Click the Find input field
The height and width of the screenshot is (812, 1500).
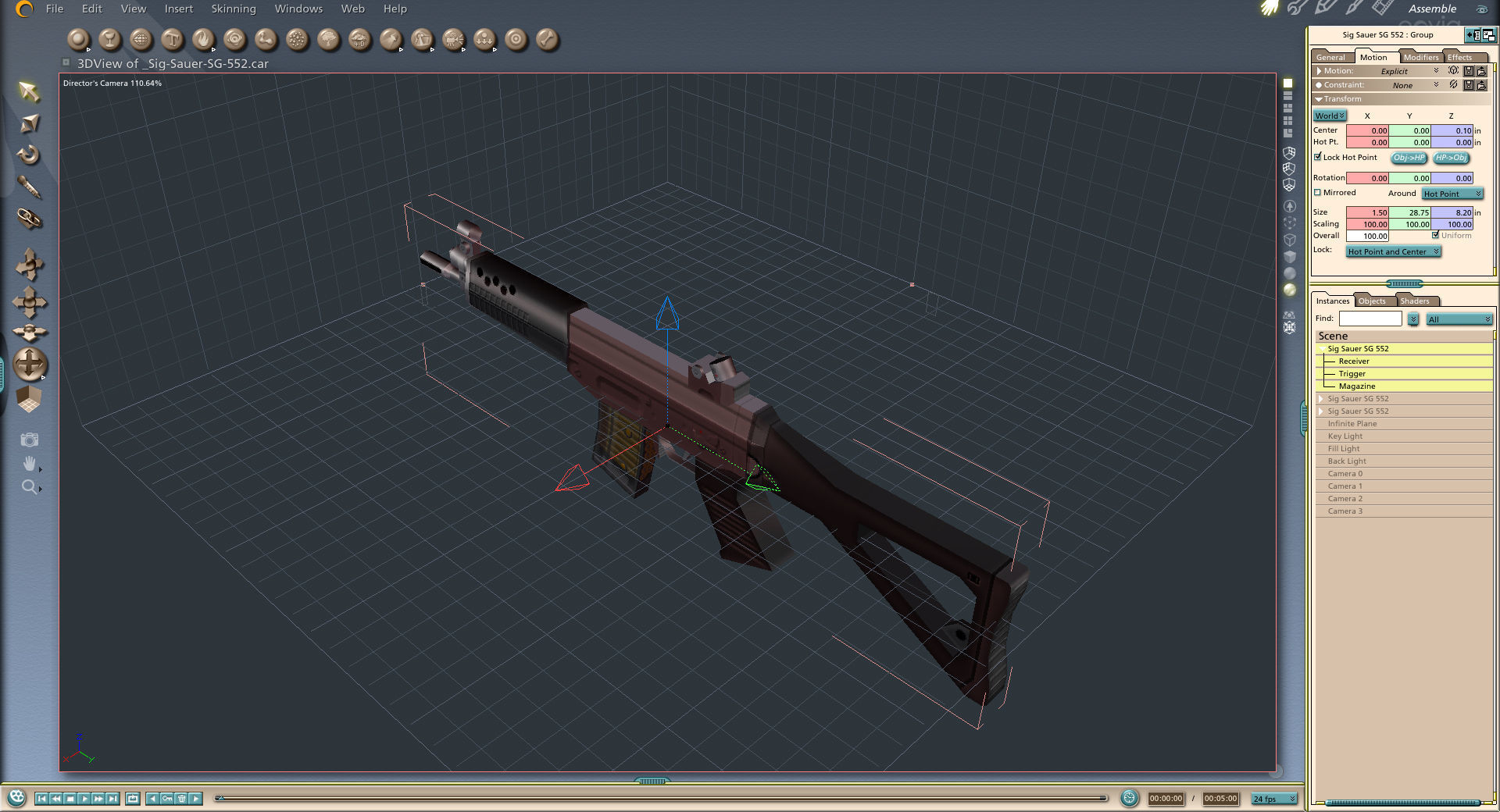pyautogui.click(x=1370, y=319)
